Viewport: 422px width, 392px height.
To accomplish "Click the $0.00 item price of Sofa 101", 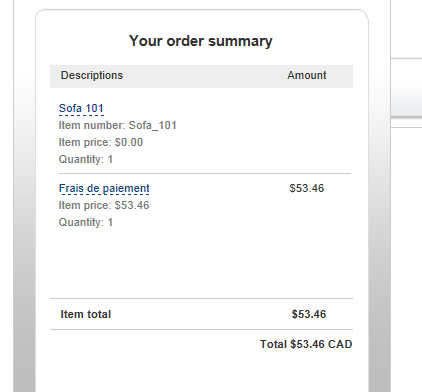I will coord(129,142).
